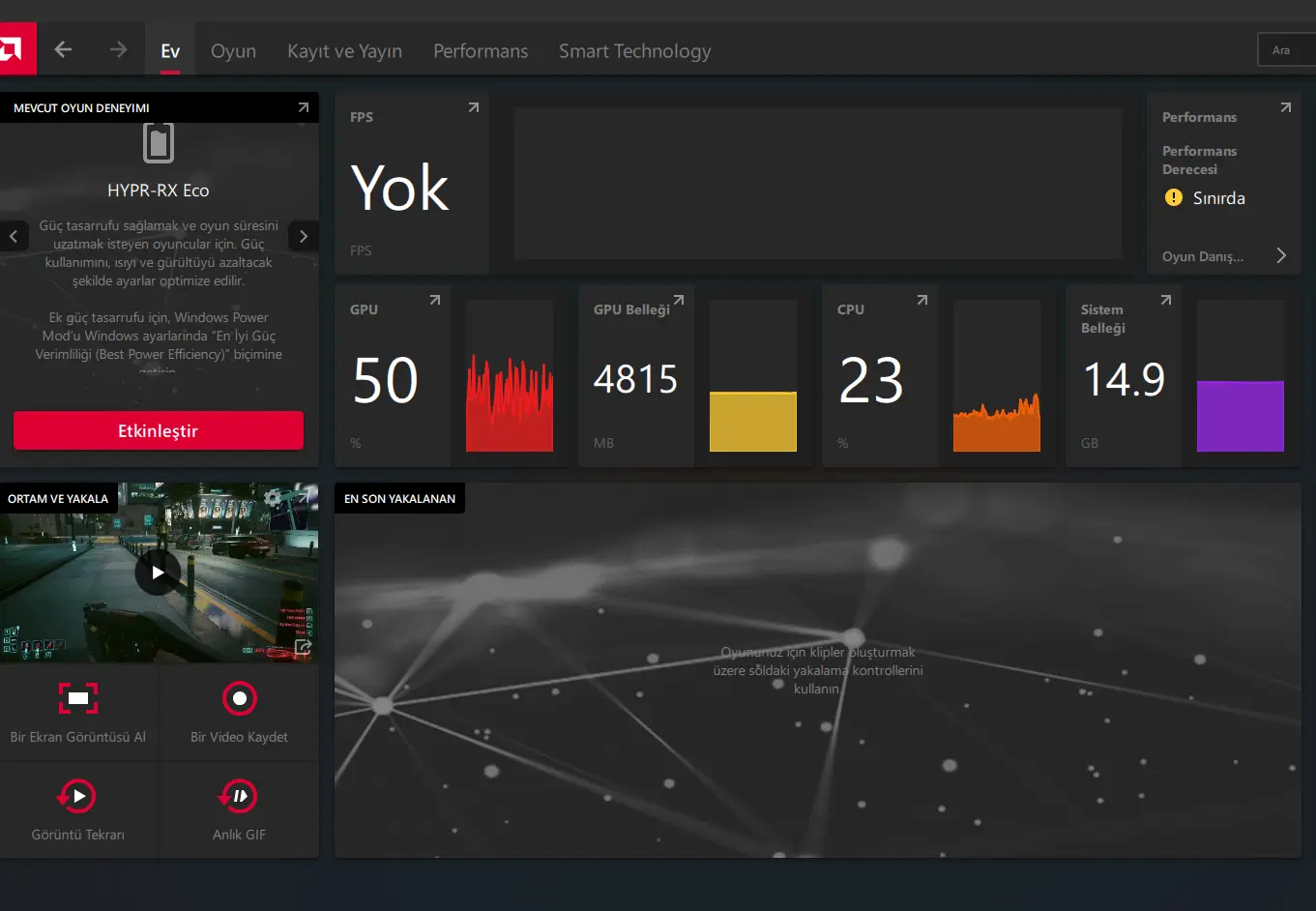Click the red GPU usage graph

pos(510,402)
